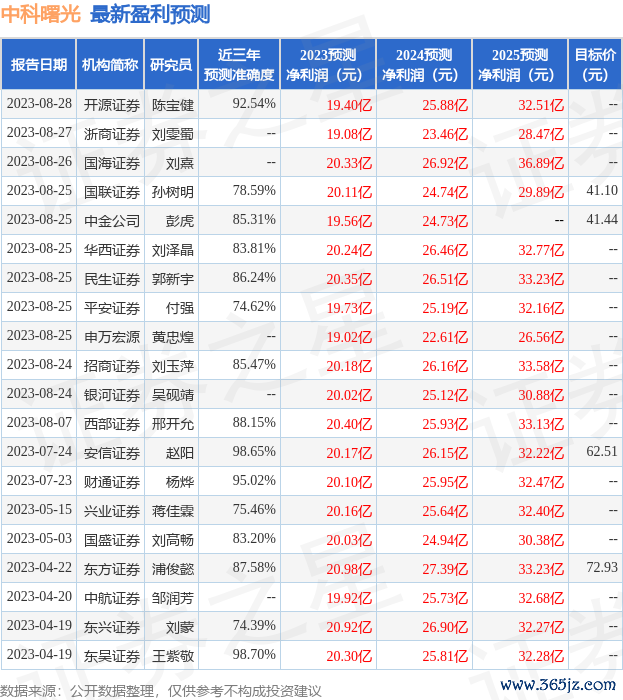Screen dimensions: 623x700
Task: Click the 2023预测净利润 column header
Action: 328,64
